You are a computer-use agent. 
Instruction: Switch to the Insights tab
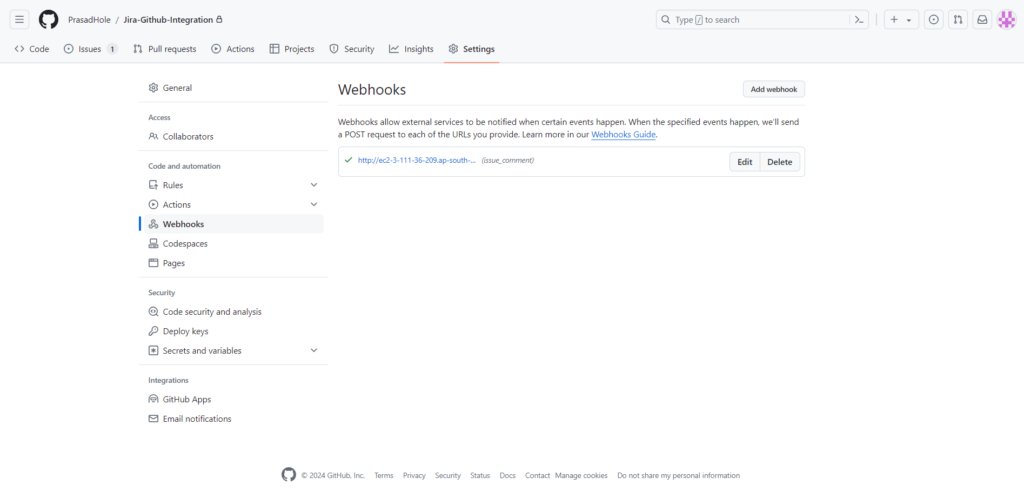[411, 49]
